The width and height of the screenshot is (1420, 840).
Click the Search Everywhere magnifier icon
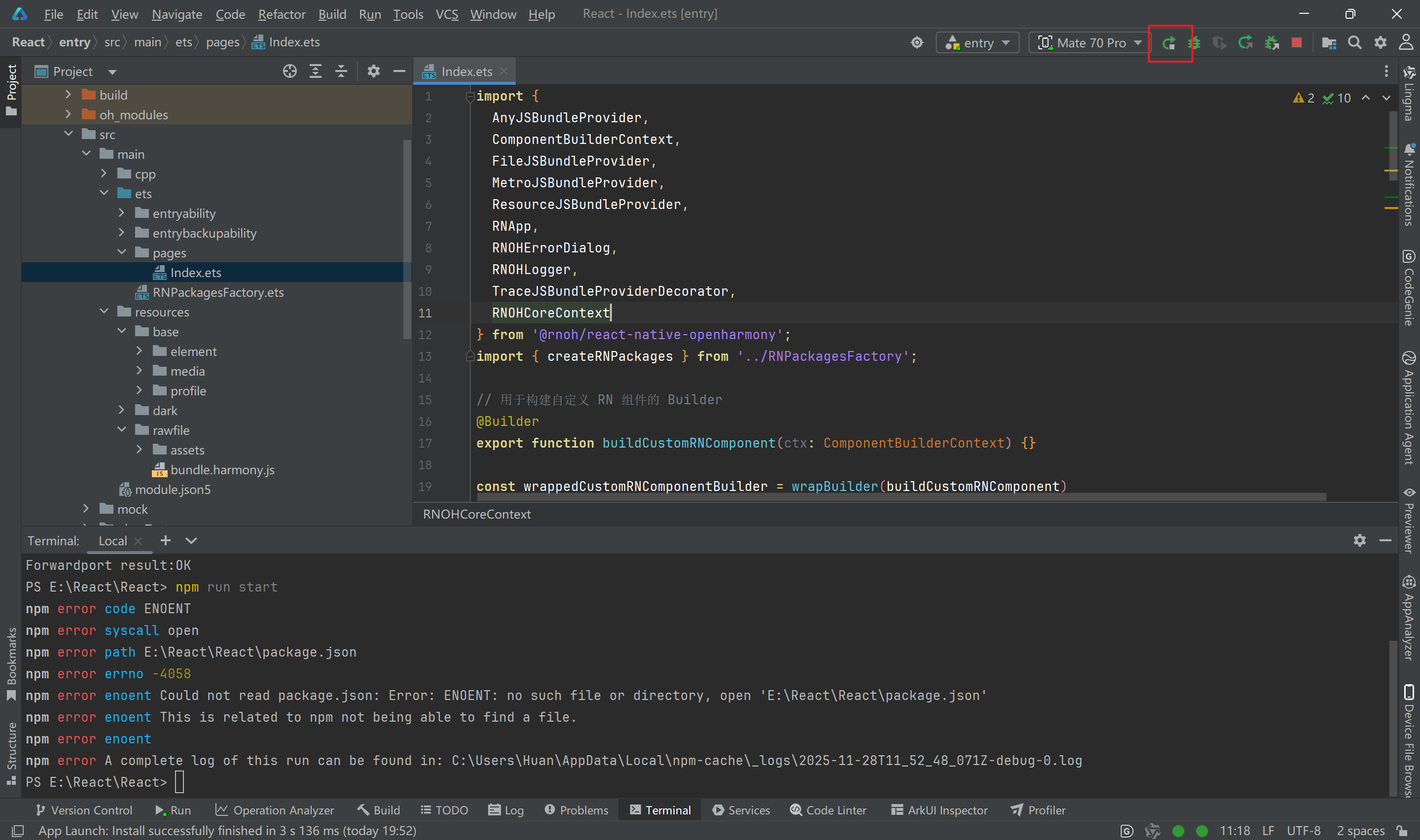pyautogui.click(x=1354, y=43)
